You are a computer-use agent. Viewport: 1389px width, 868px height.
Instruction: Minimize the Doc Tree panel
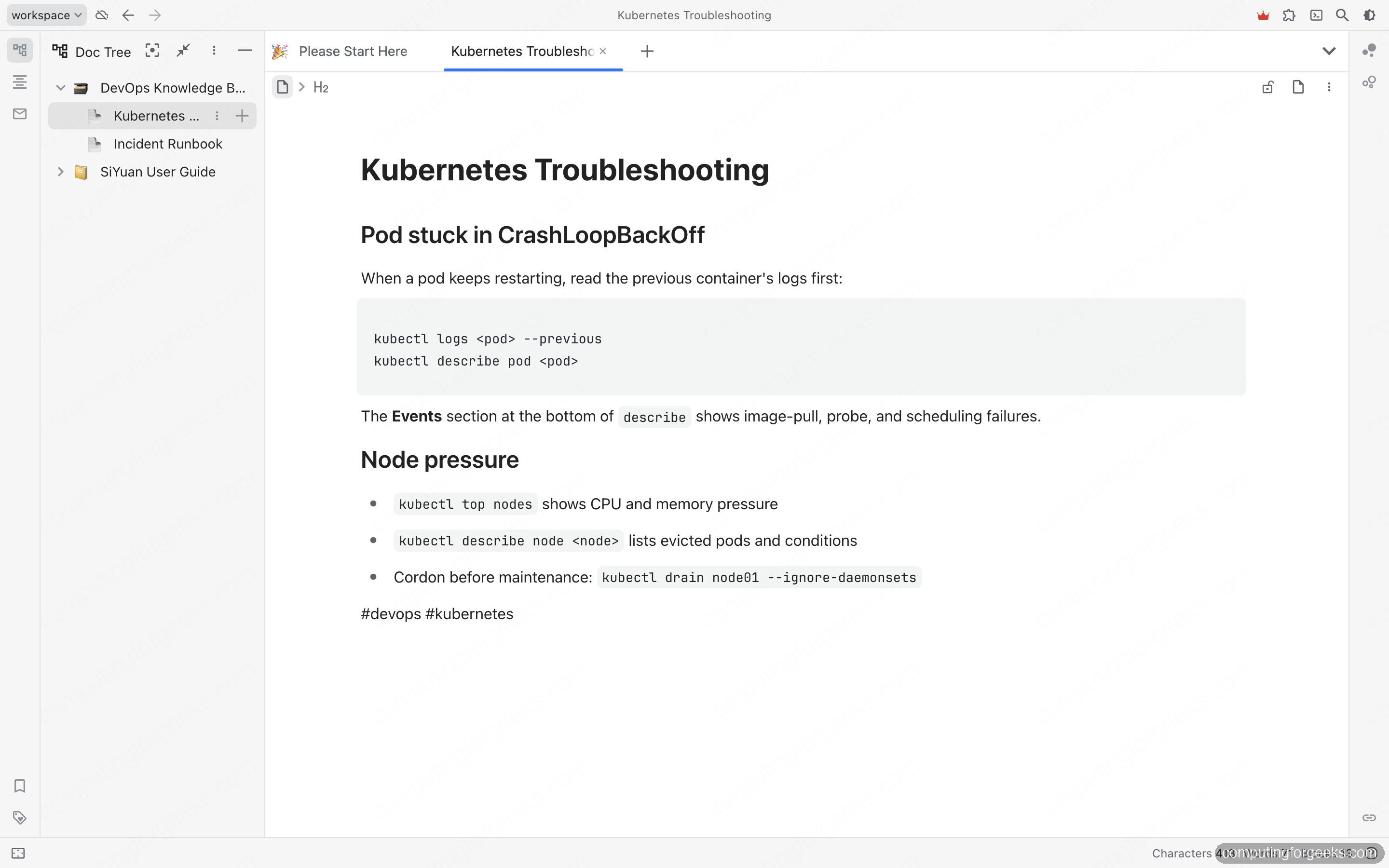(245, 51)
